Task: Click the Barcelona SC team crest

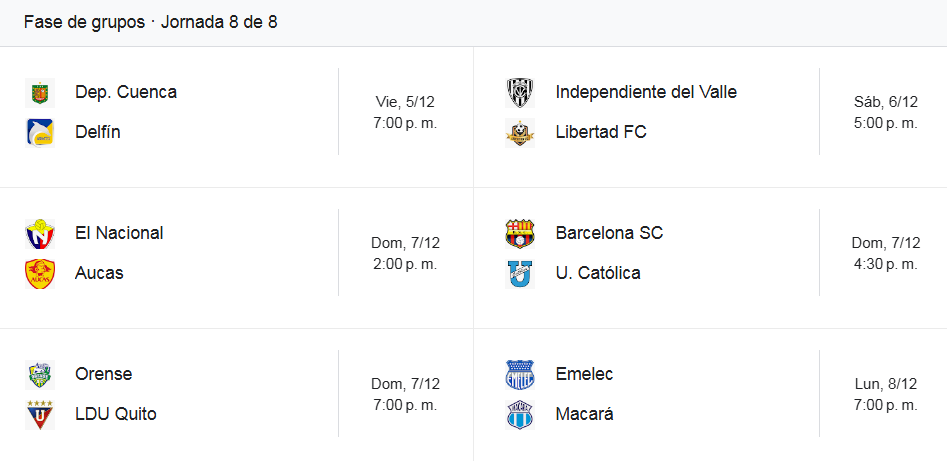Action: click(x=520, y=234)
